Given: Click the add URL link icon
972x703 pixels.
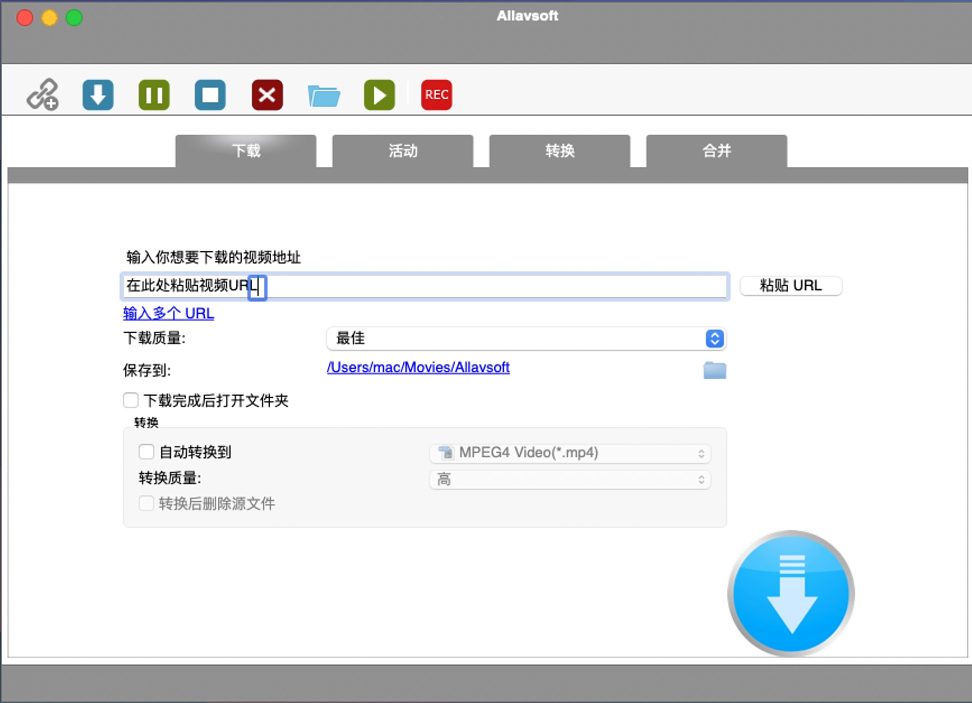Looking at the screenshot, I should click(x=42, y=95).
